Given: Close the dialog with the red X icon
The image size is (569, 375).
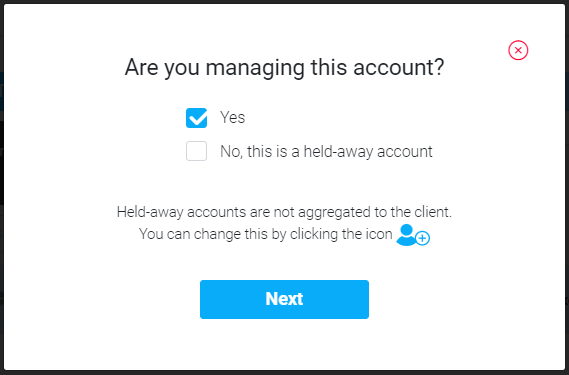Looking at the screenshot, I should tap(518, 50).
